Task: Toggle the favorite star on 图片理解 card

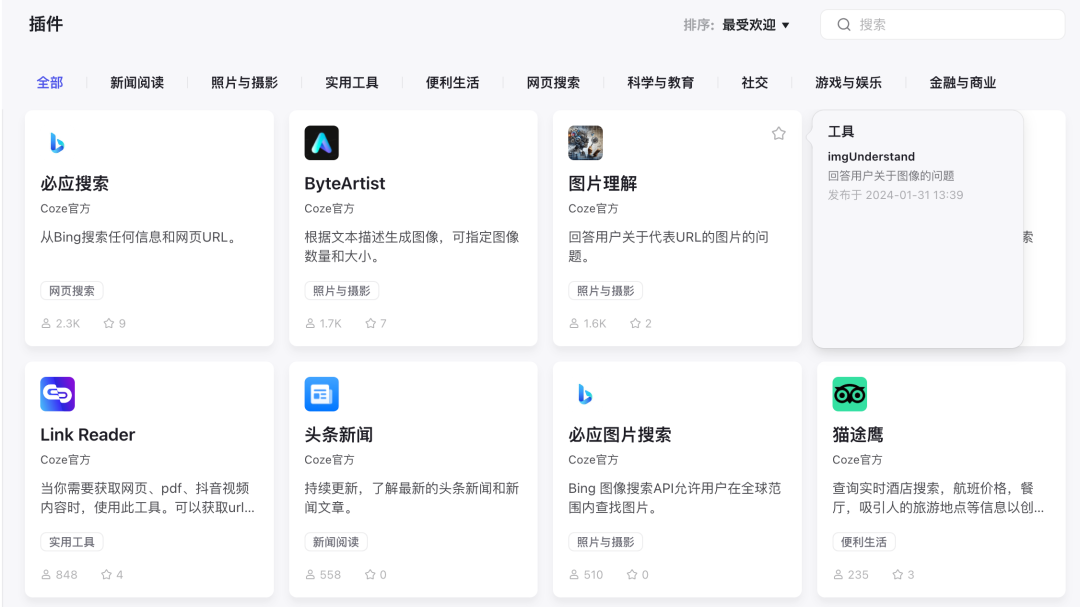Action: pyautogui.click(x=778, y=132)
